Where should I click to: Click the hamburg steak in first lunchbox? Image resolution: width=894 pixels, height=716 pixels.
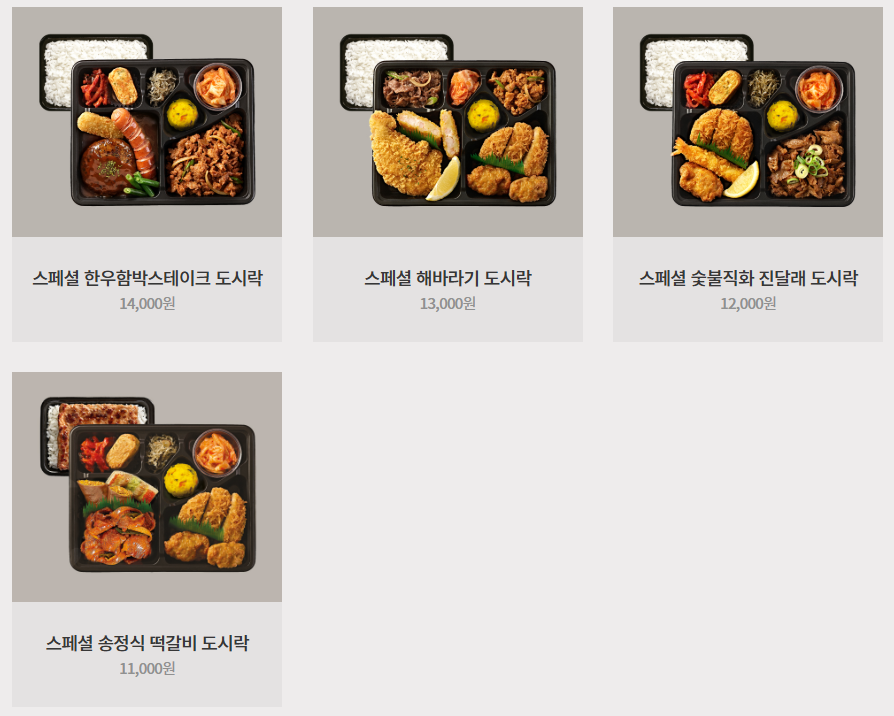[108, 167]
